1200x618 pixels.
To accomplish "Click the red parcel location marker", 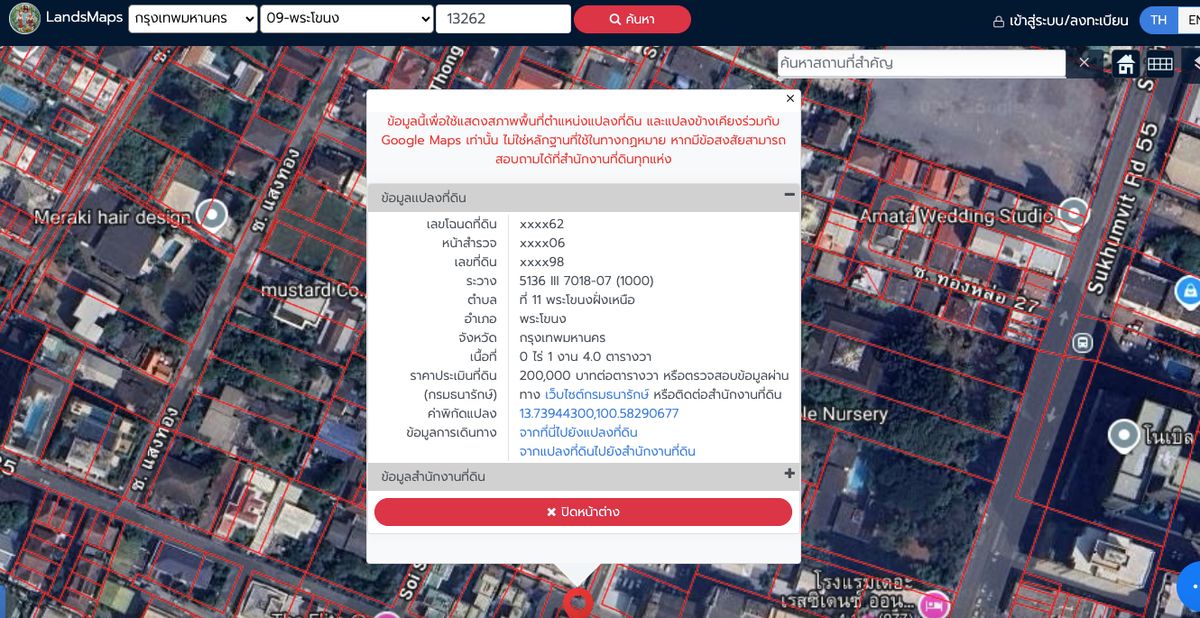I will tap(578, 602).
